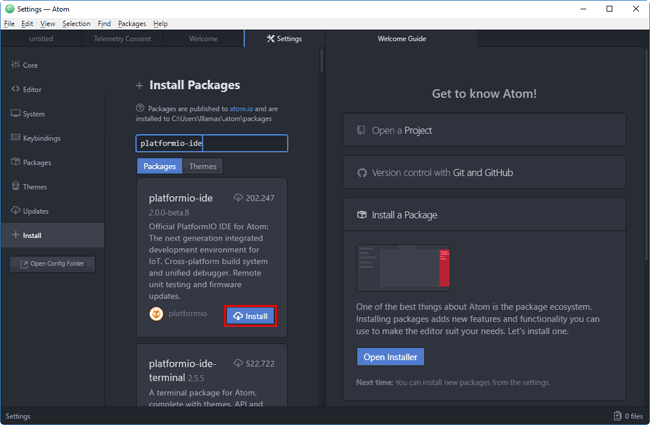Expand the Open a Project section
This screenshot has width=650, height=425.
tap(484, 130)
